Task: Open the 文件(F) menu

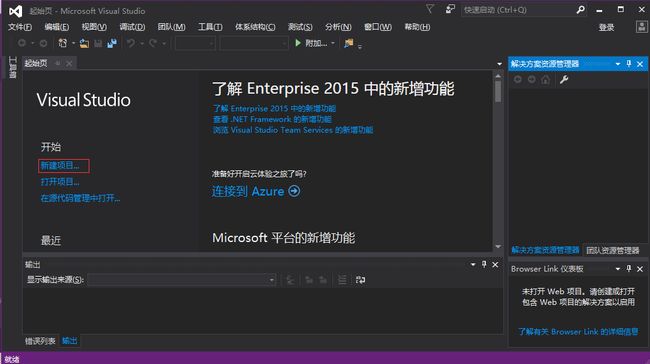Action: point(20,27)
